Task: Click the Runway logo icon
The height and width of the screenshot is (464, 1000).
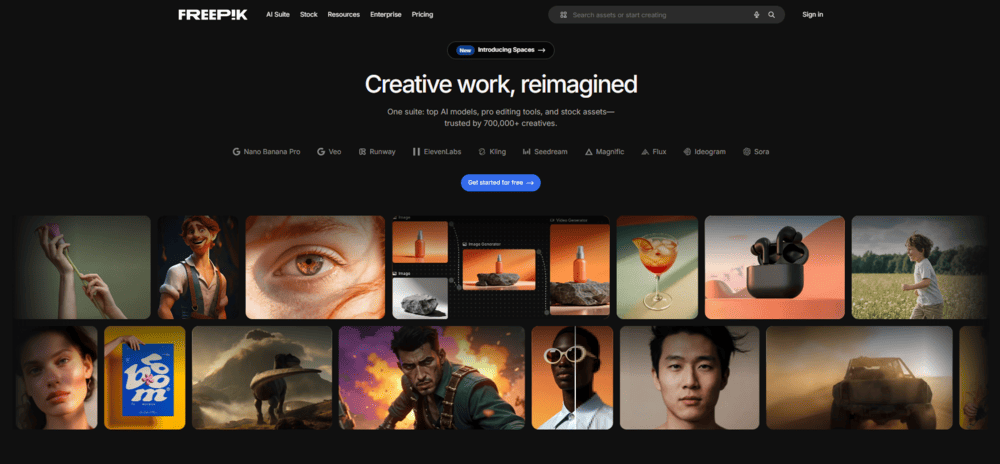Action: pyautogui.click(x=362, y=152)
